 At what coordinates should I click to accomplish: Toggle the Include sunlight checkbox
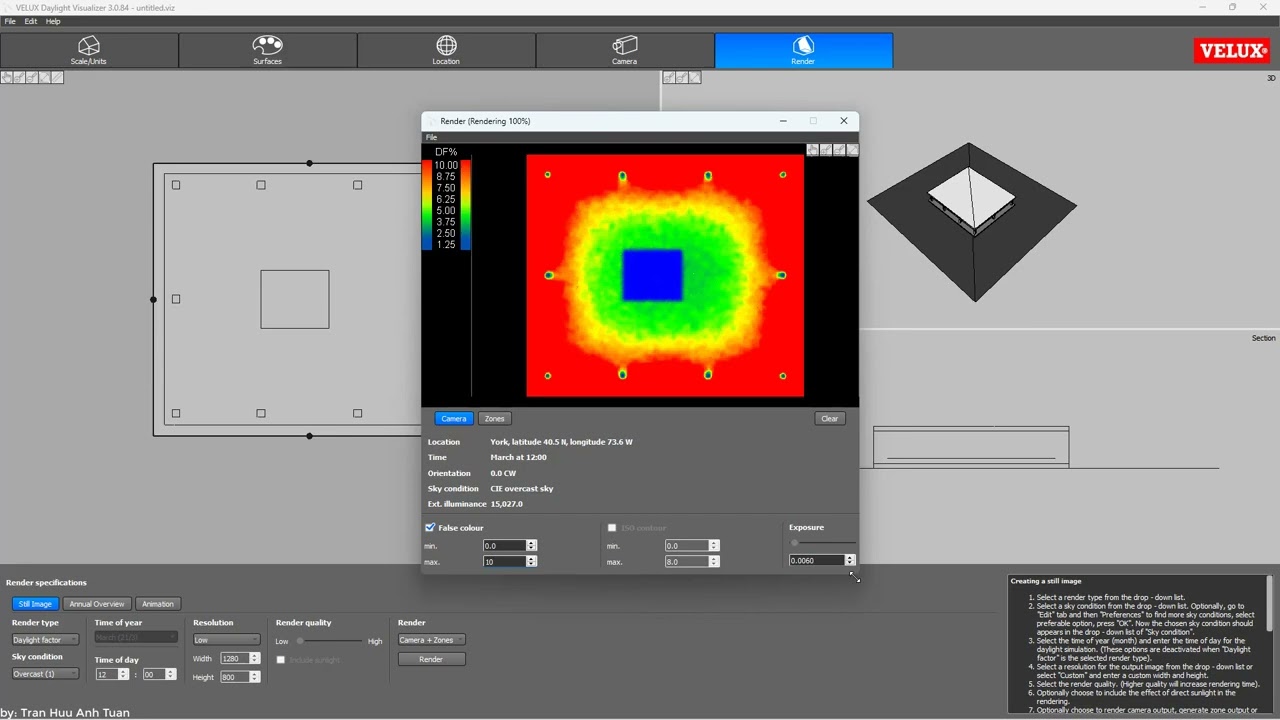281,660
